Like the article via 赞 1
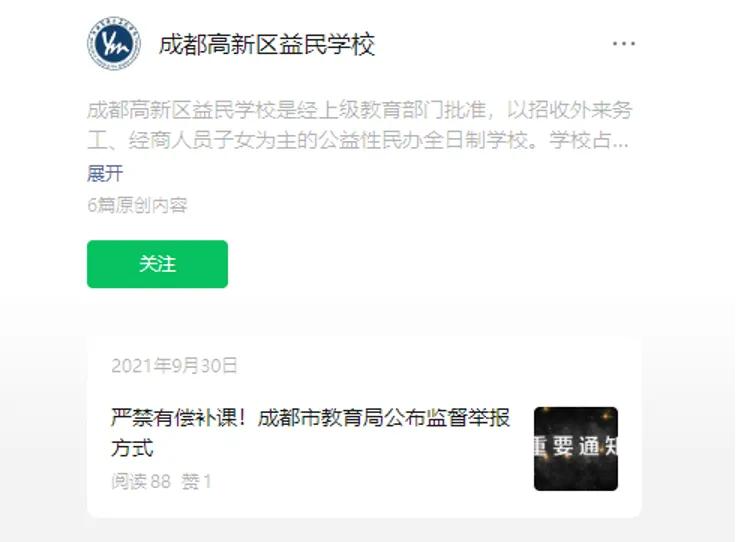 (196, 481)
